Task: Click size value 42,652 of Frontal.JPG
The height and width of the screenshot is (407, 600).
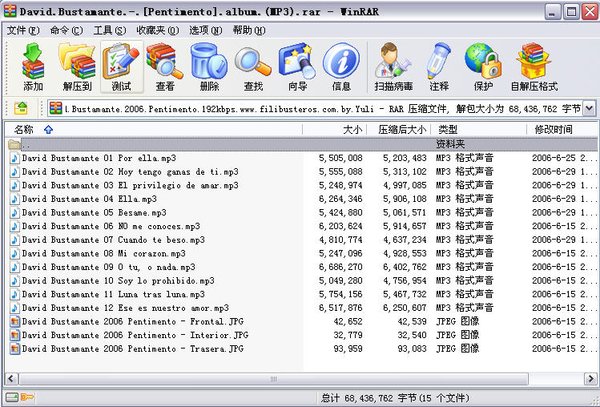Action: click(348, 321)
